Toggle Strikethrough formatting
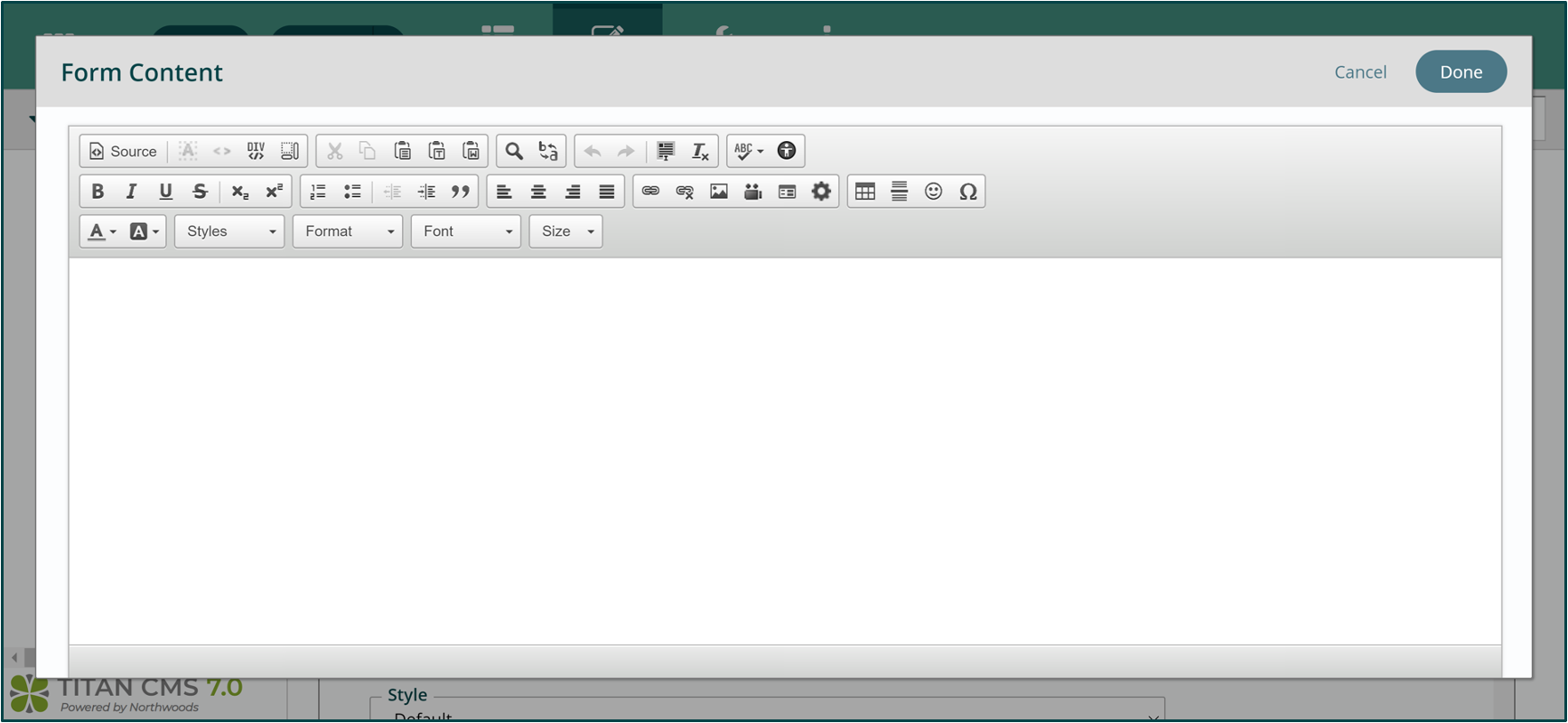This screenshot has width=1568, height=723. point(200,192)
